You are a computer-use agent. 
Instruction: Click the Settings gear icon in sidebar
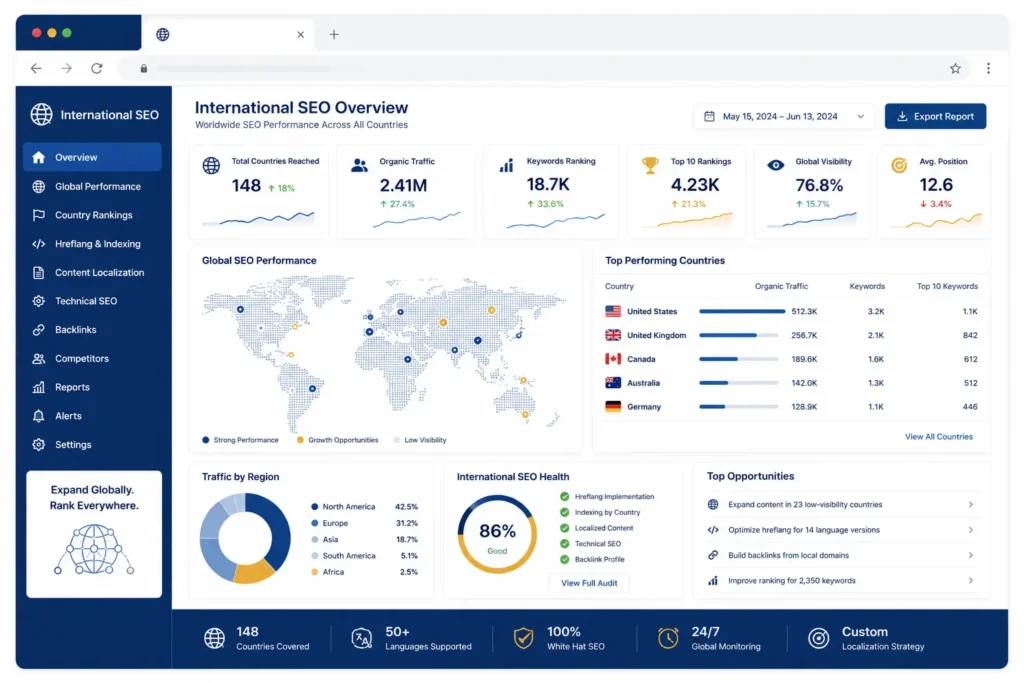pyautogui.click(x=39, y=445)
